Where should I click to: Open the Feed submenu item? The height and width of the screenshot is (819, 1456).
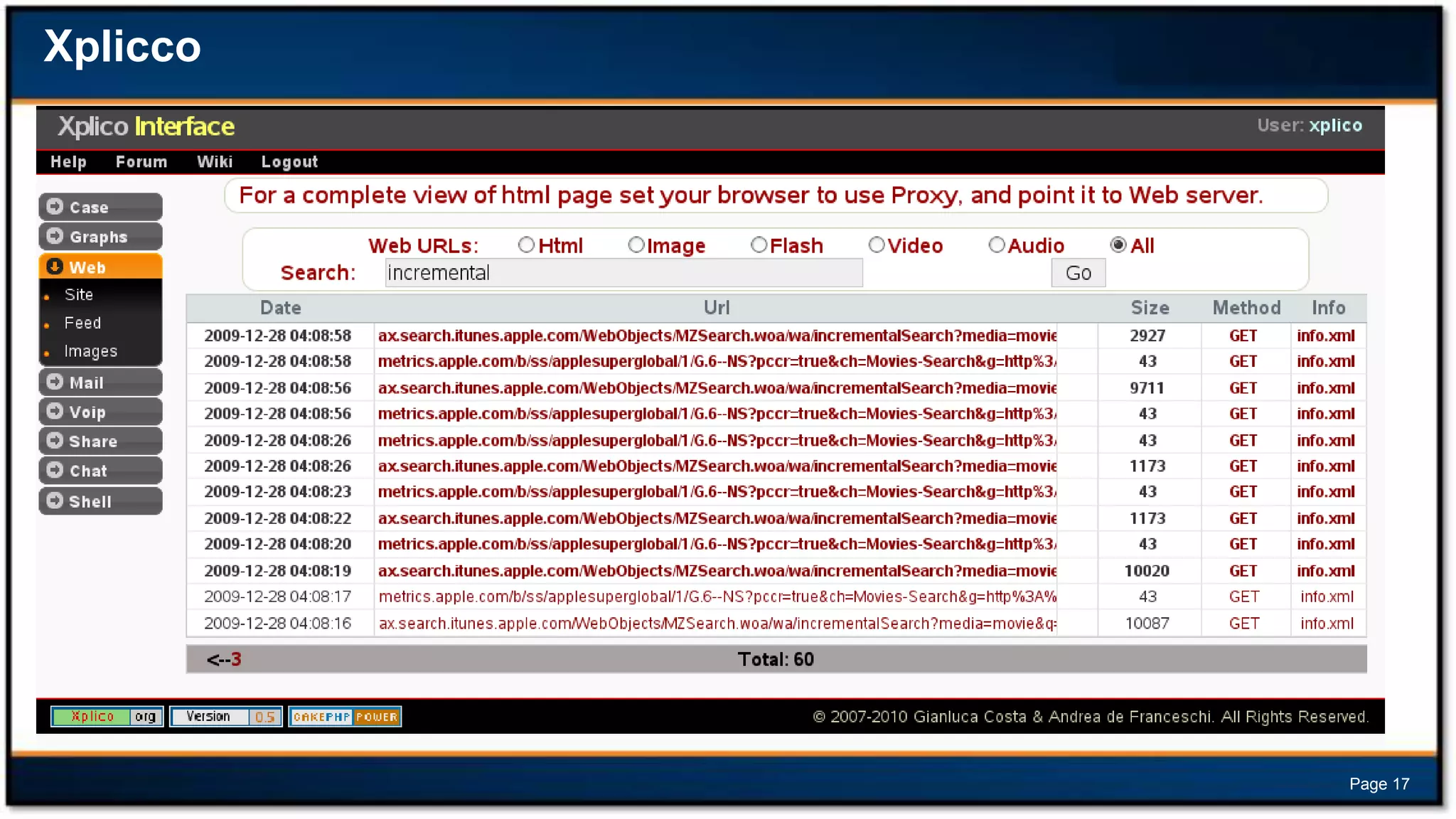pos(82,323)
